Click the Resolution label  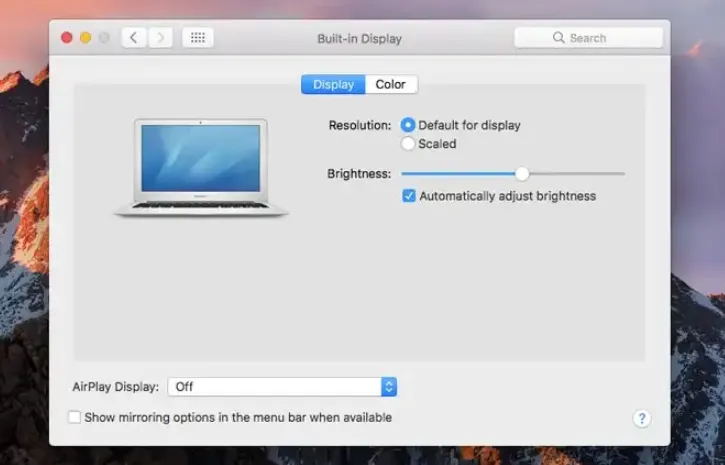click(x=360, y=125)
